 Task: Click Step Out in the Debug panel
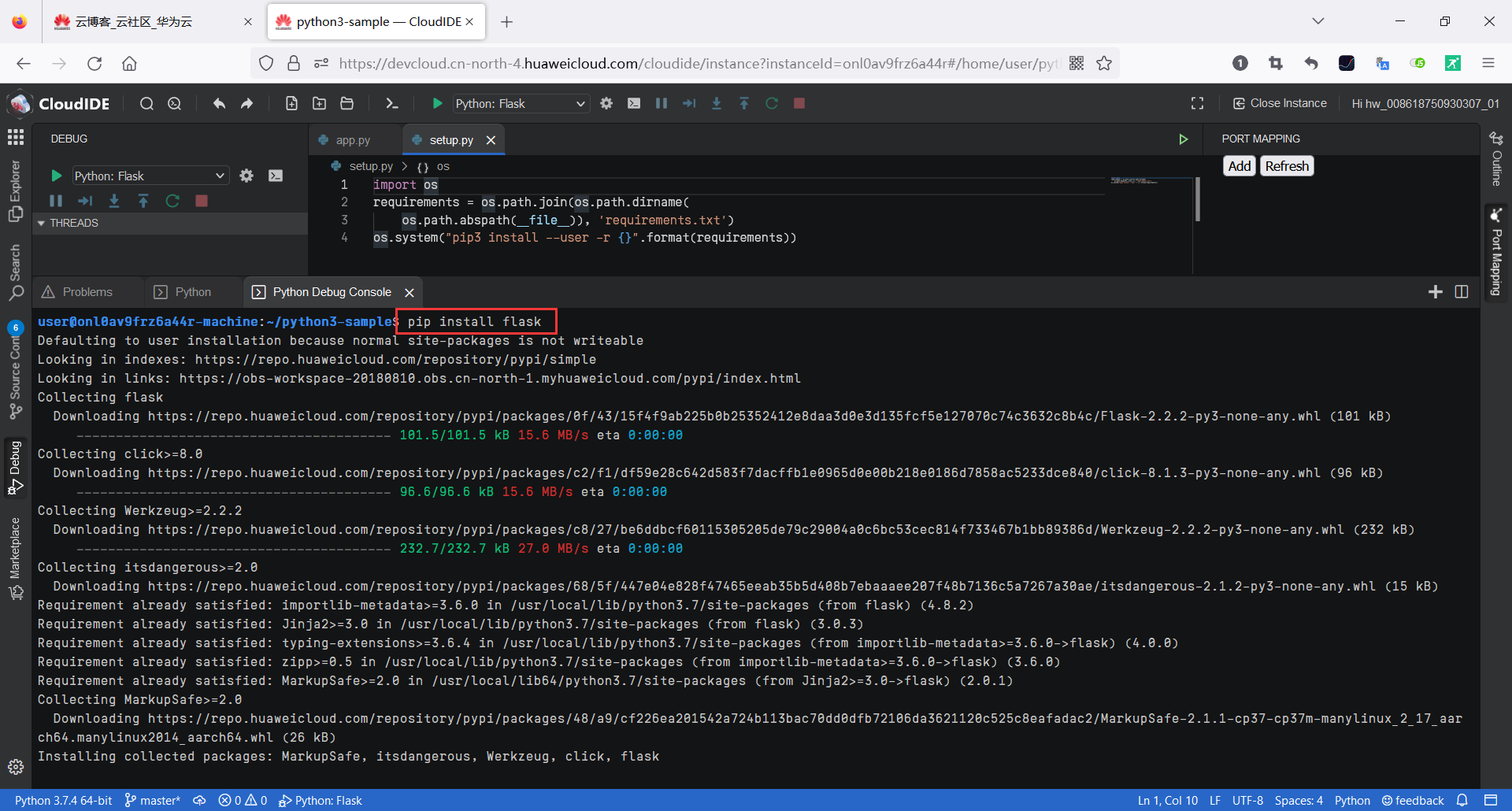(143, 201)
